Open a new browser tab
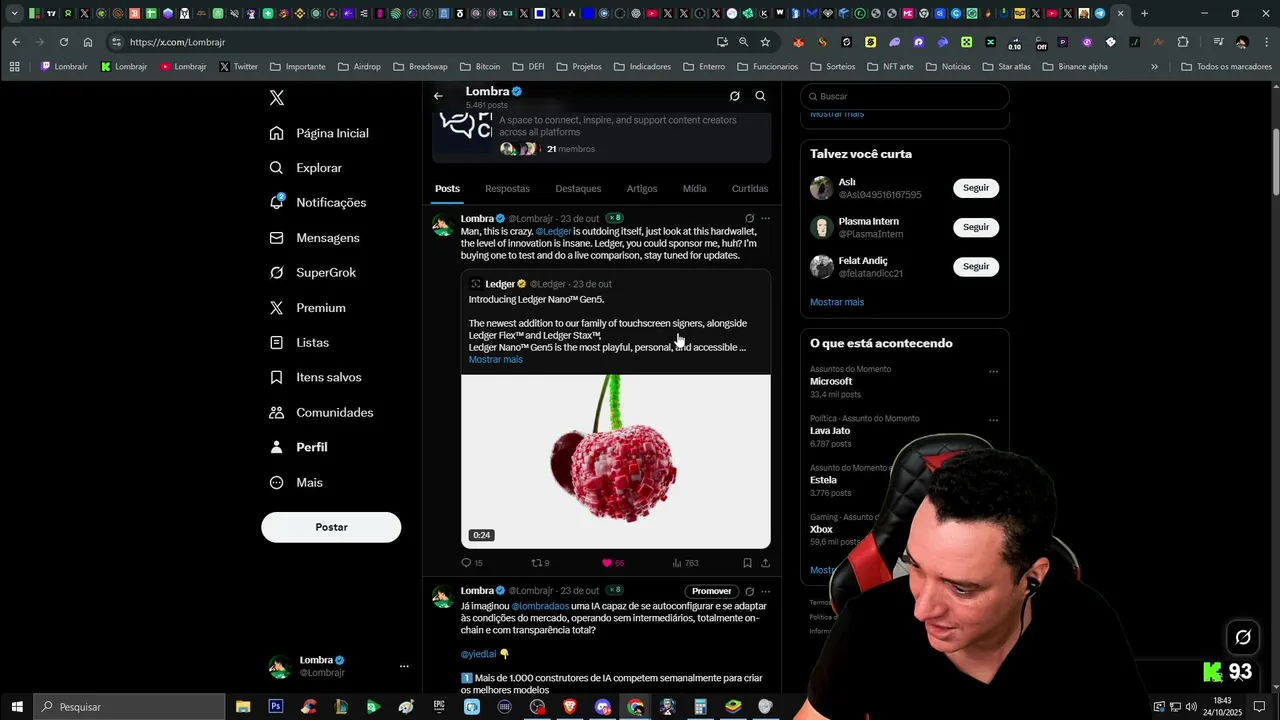 (x=1144, y=13)
